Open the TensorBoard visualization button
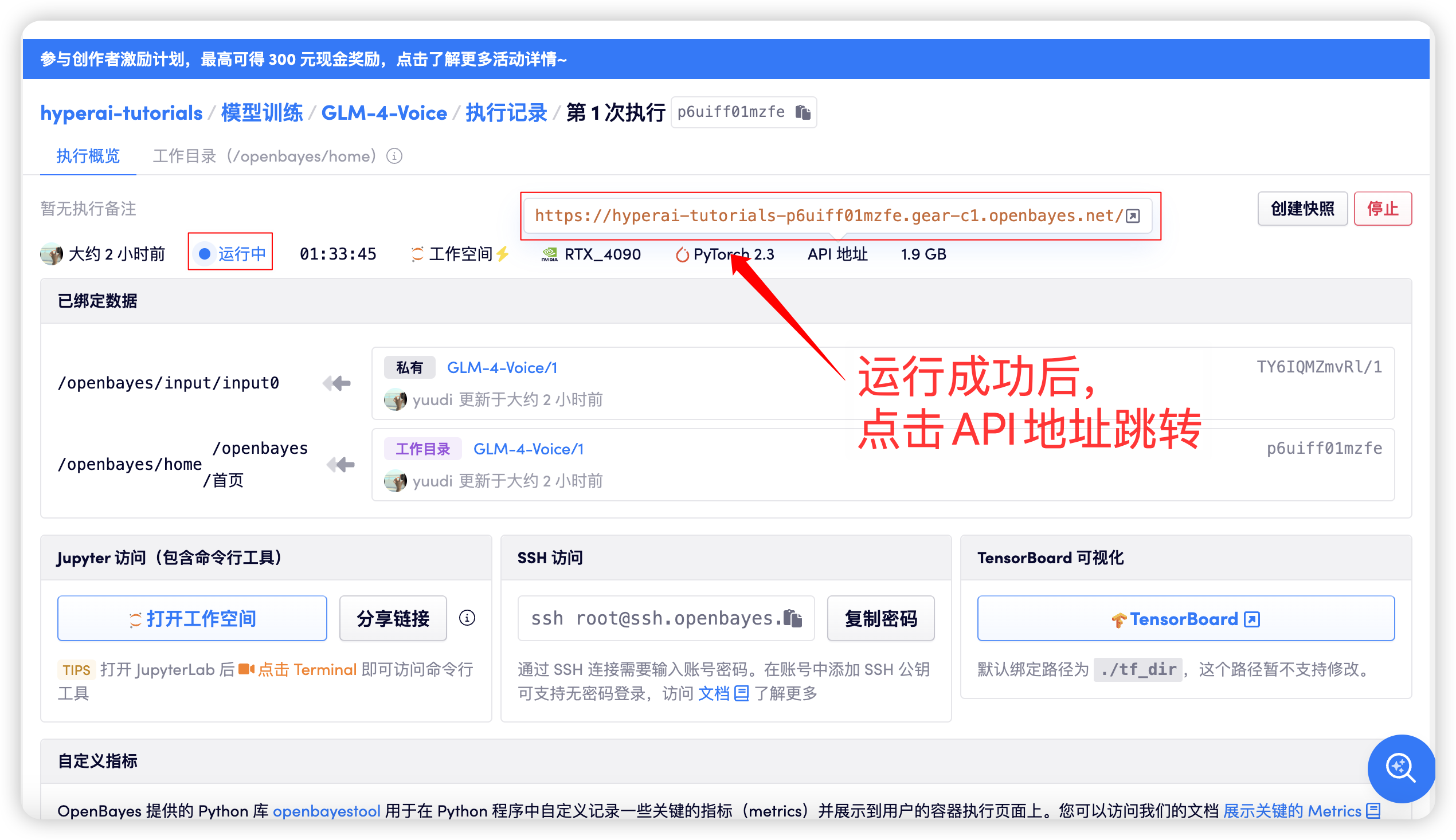This screenshot has height=840, width=1456. tap(1185, 618)
